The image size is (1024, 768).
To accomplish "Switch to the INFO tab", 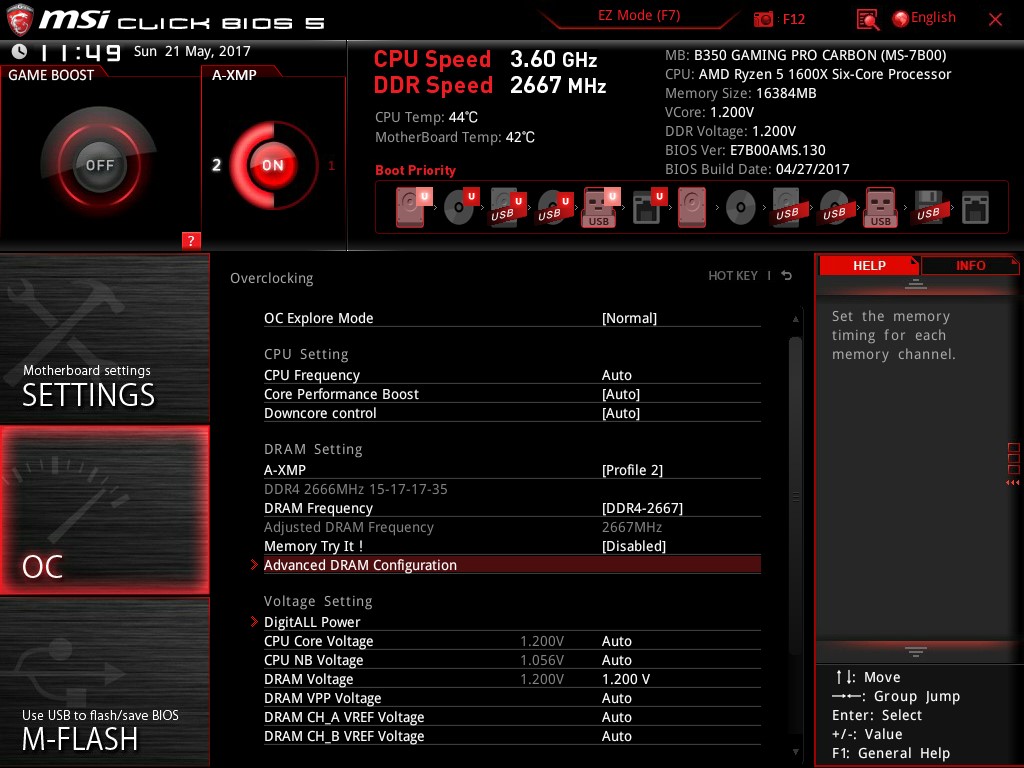I will click(x=970, y=265).
